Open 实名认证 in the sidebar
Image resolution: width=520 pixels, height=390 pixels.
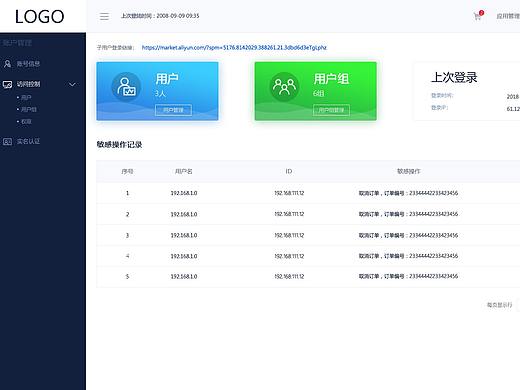pyautogui.click(x=28, y=141)
